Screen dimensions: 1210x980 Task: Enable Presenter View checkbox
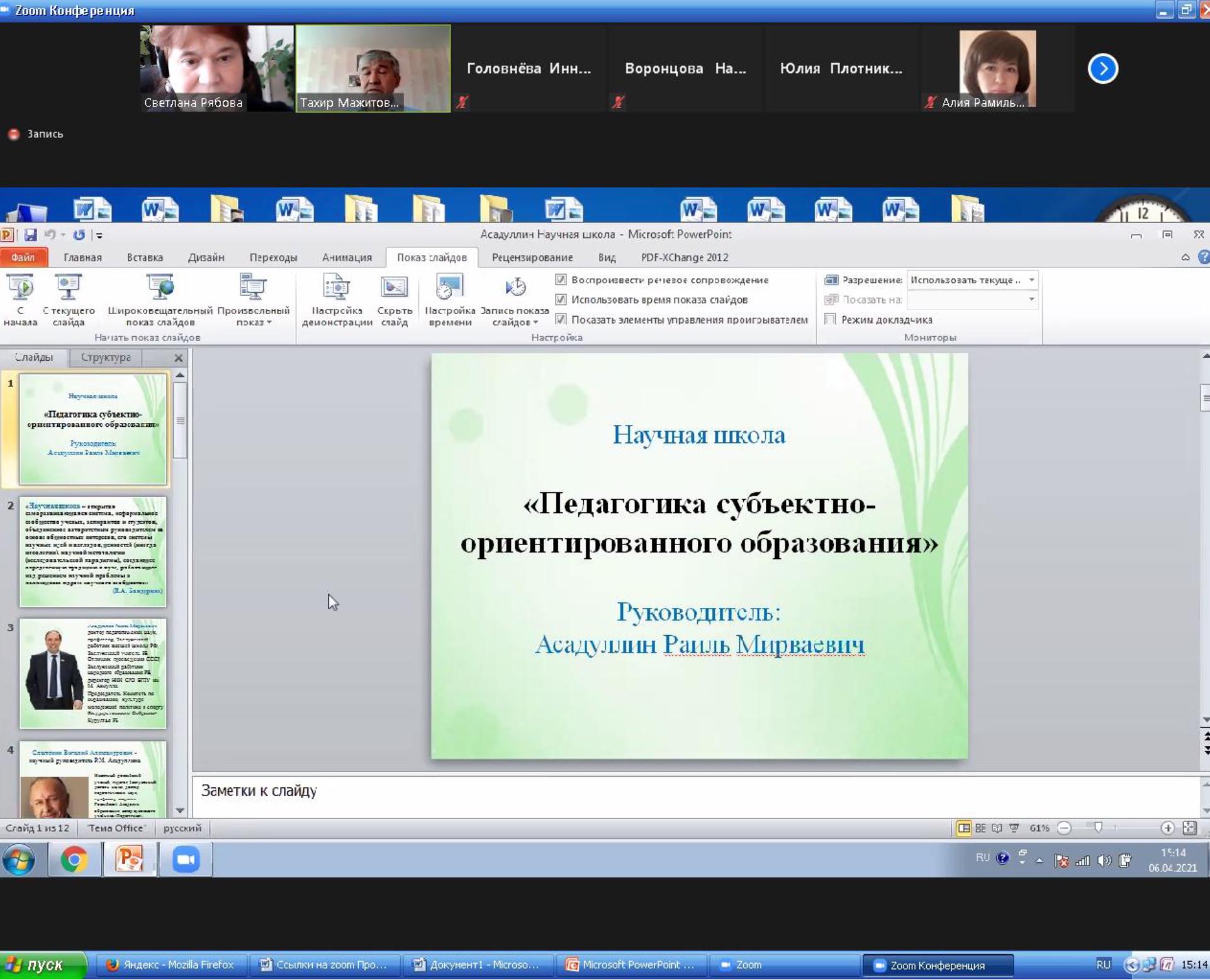[x=831, y=320]
